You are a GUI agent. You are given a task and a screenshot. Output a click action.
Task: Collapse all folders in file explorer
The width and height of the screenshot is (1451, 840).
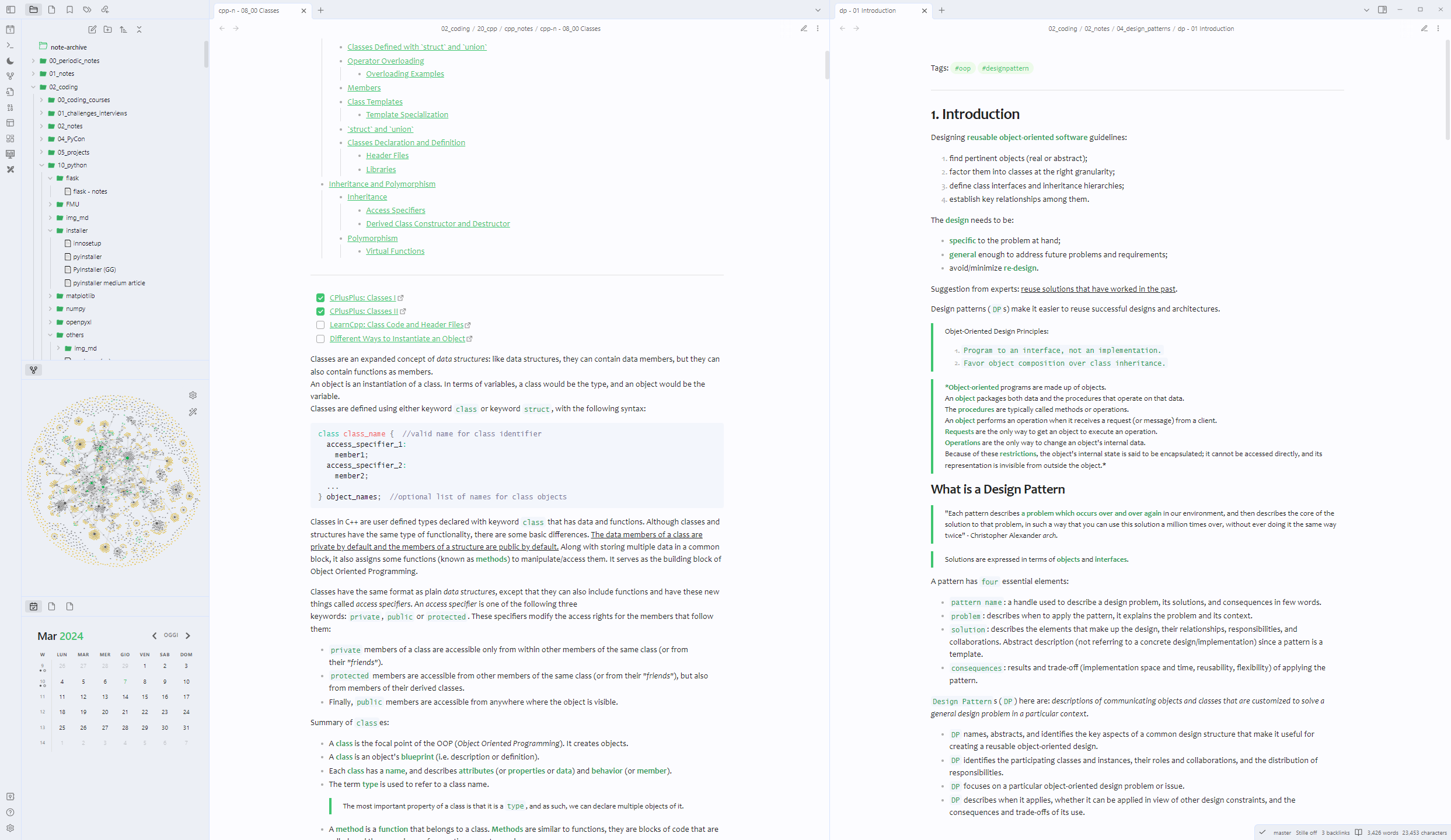pyautogui.click(x=139, y=29)
